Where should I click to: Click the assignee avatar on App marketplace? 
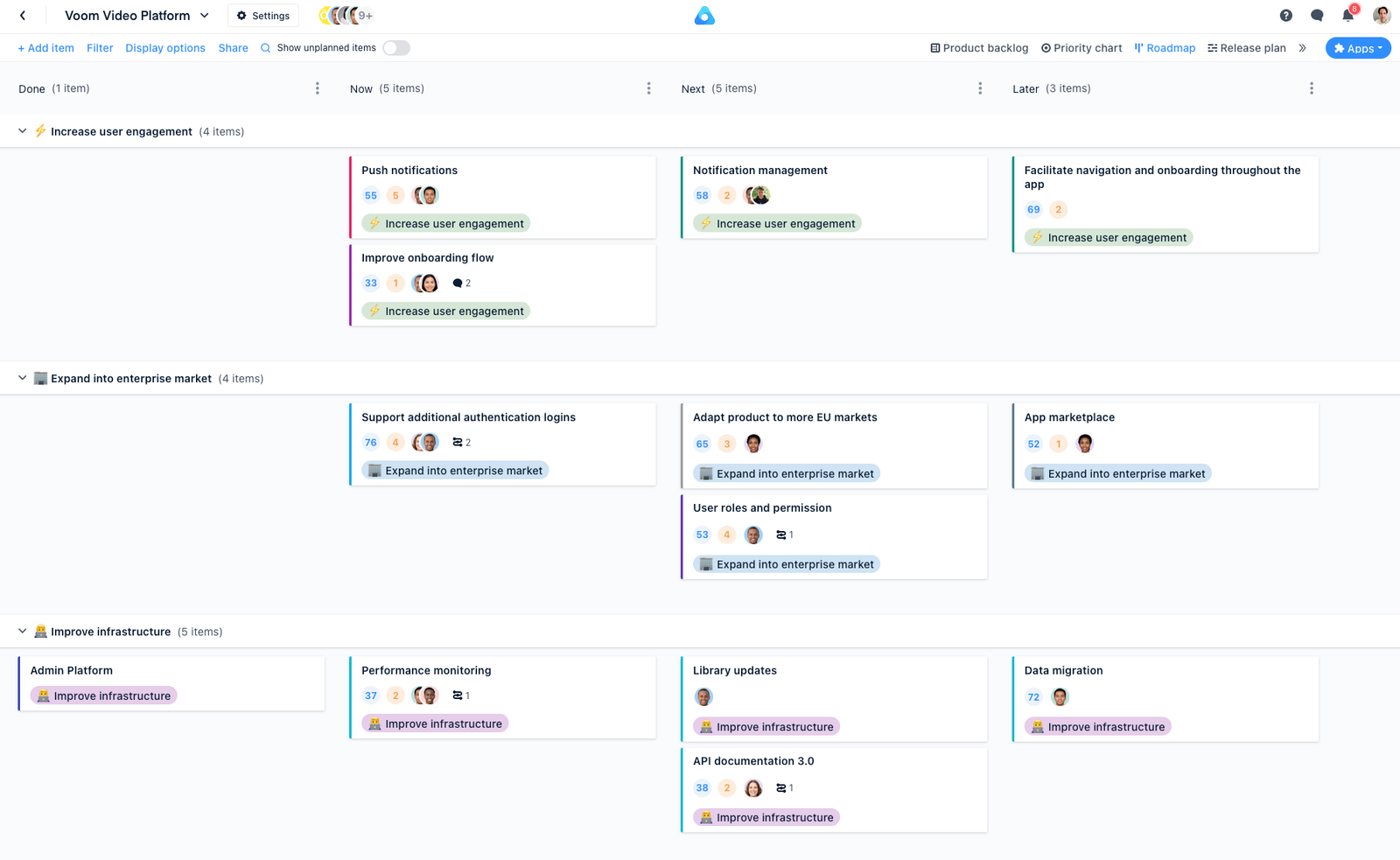coord(1085,444)
